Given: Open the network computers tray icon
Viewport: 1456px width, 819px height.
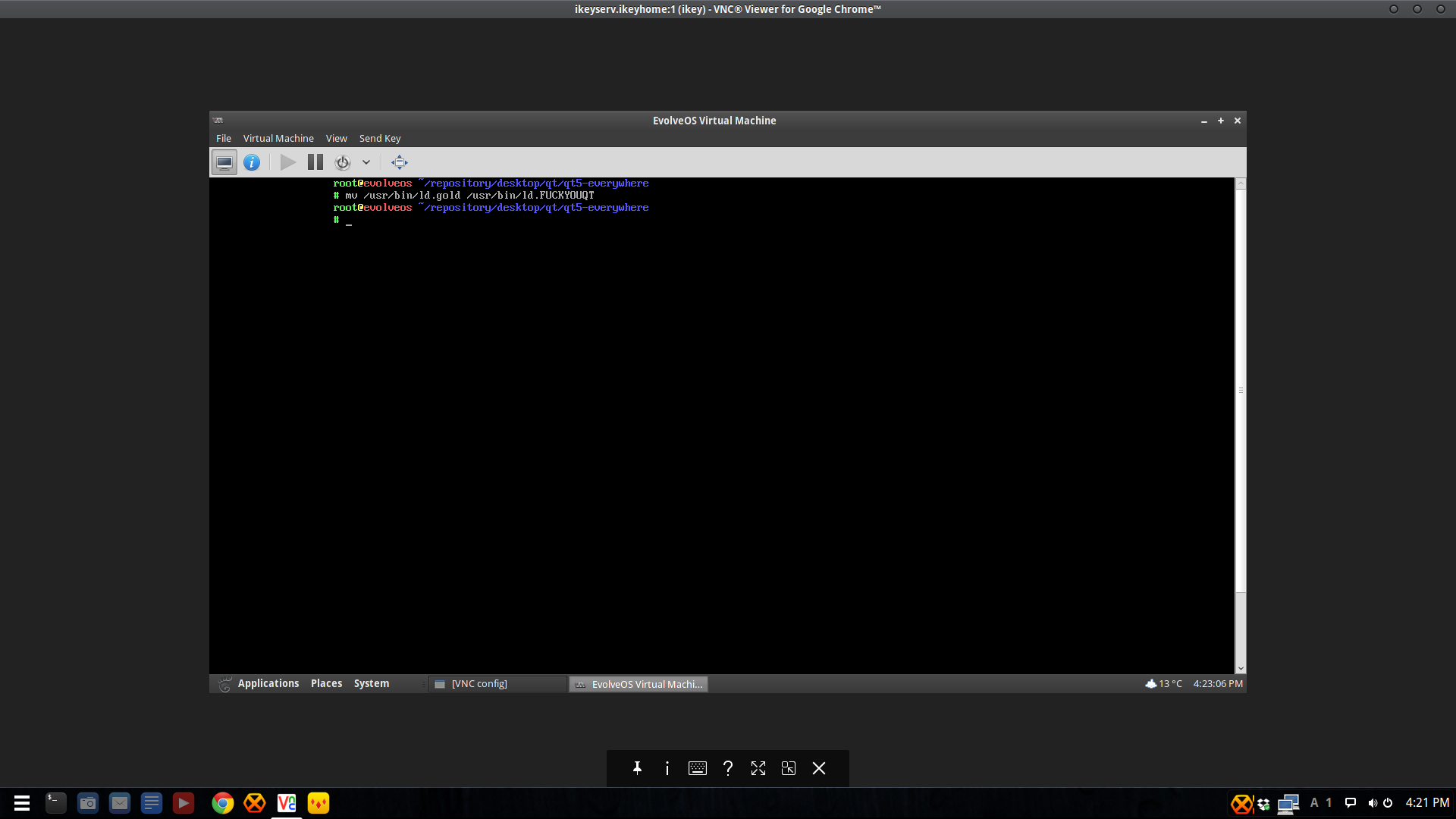Looking at the screenshot, I should [1288, 804].
